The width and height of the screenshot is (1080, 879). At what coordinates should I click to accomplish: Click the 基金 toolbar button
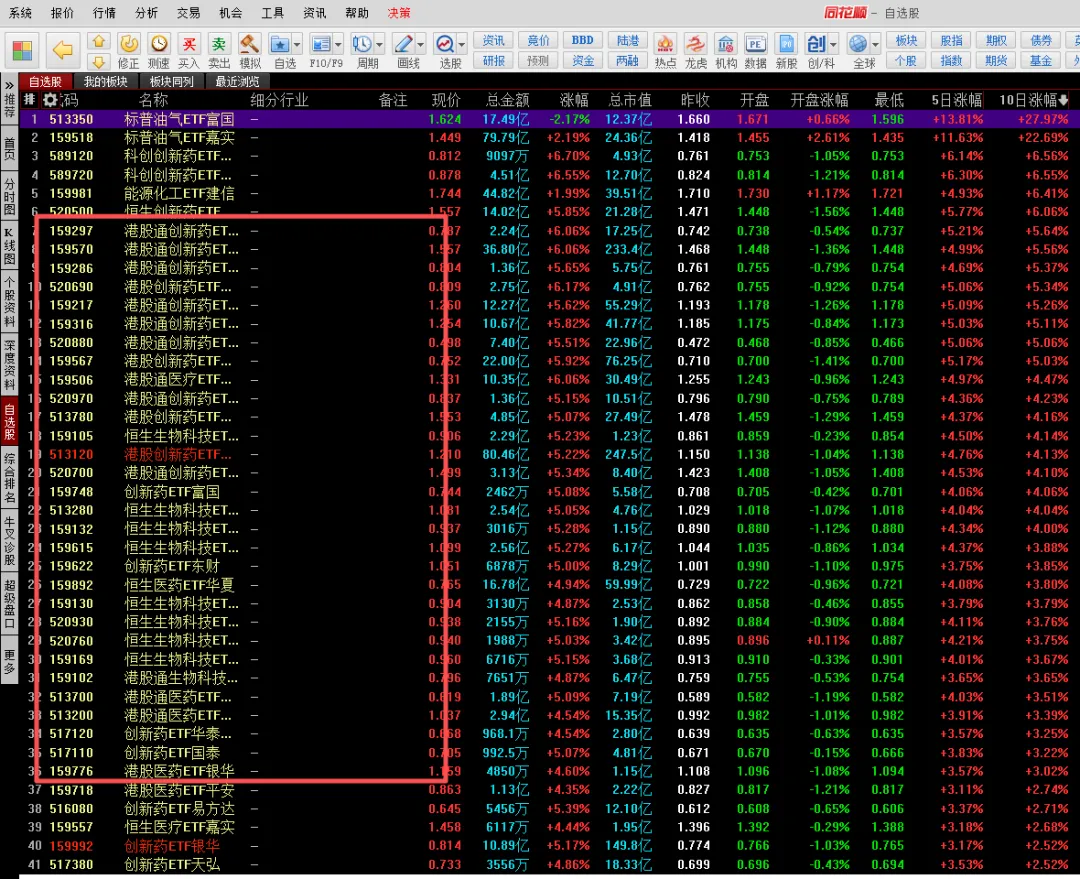[x=1041, y=61]
